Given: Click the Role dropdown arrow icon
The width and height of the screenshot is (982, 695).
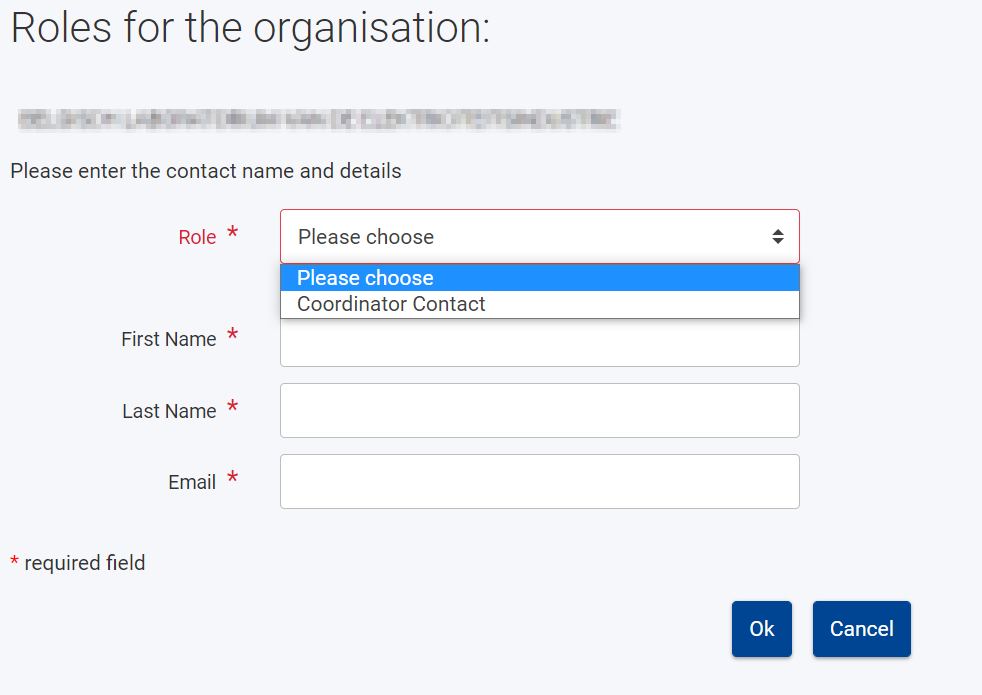Looking at the screenshot, I should 777,237.
